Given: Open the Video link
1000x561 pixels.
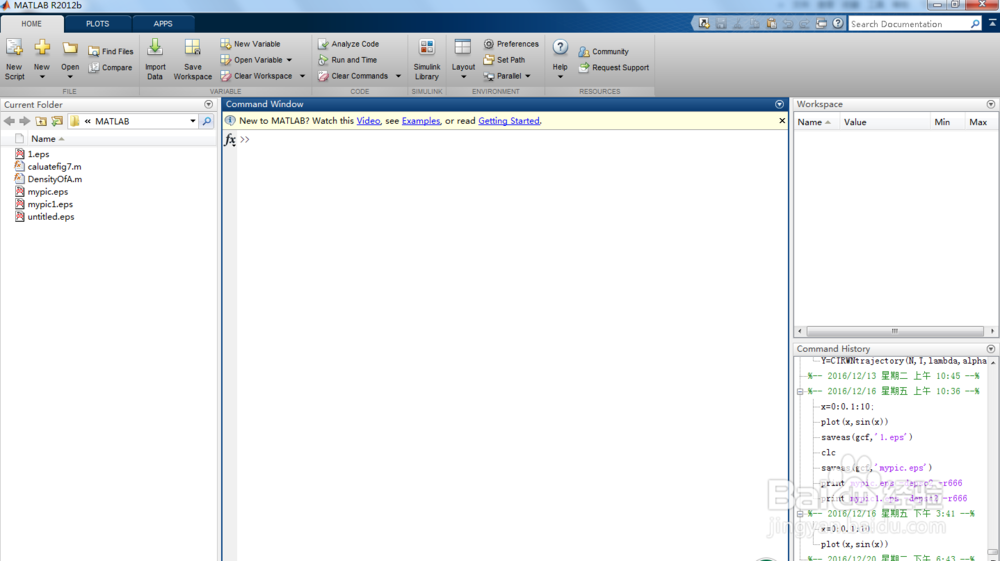Looking at the screenshot, I should point(368,120).
